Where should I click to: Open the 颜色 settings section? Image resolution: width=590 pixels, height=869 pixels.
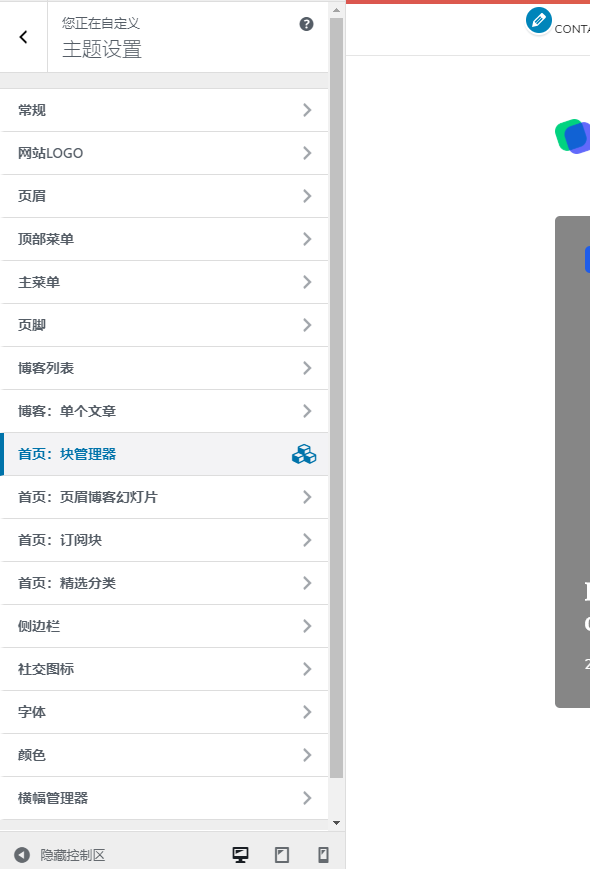pyautogui.click(x=165, y=755)
